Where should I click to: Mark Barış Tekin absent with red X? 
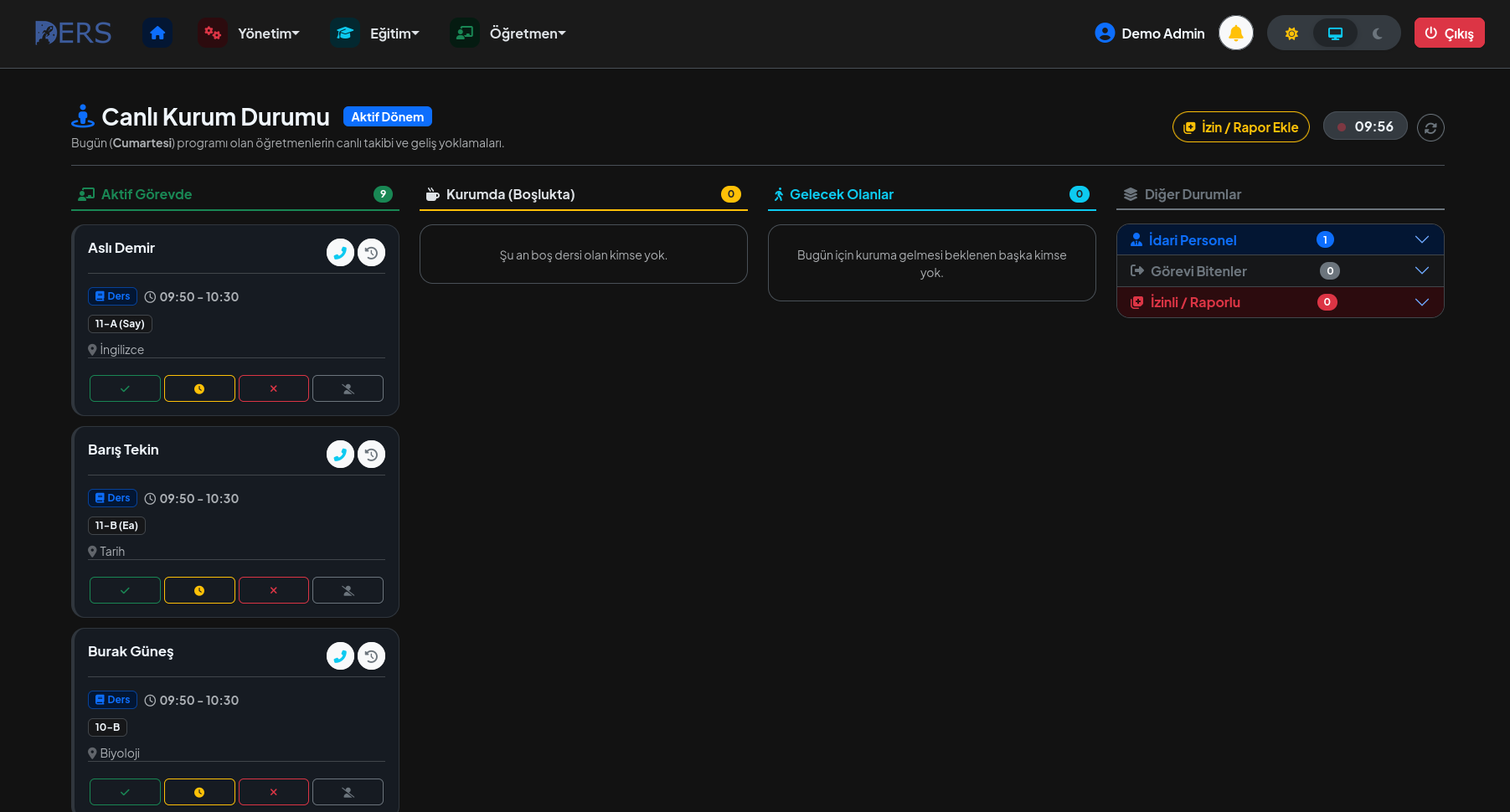coord(274,590)
